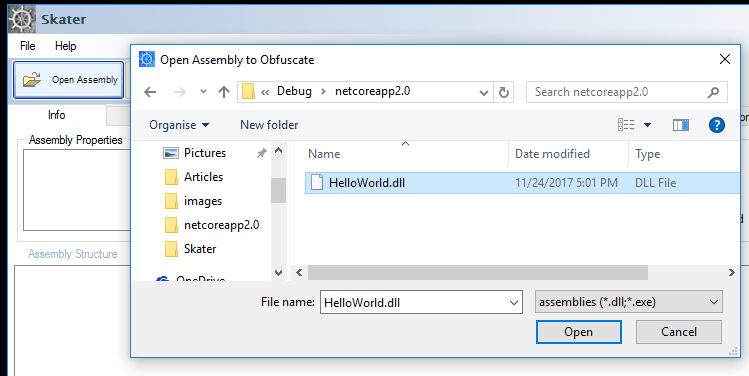Open the recent locations dropdown arrow

pos(203,92)
